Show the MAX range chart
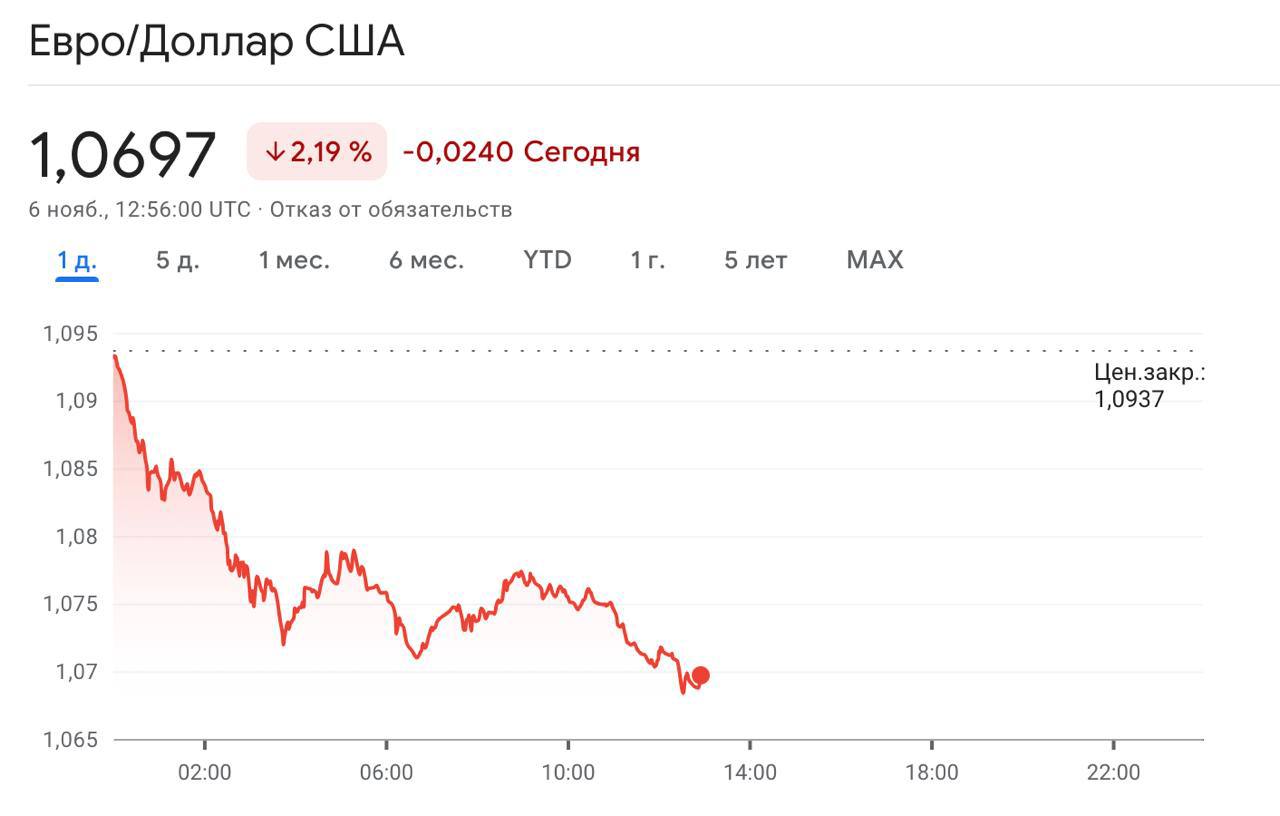1280x816 pixels. 875,261
